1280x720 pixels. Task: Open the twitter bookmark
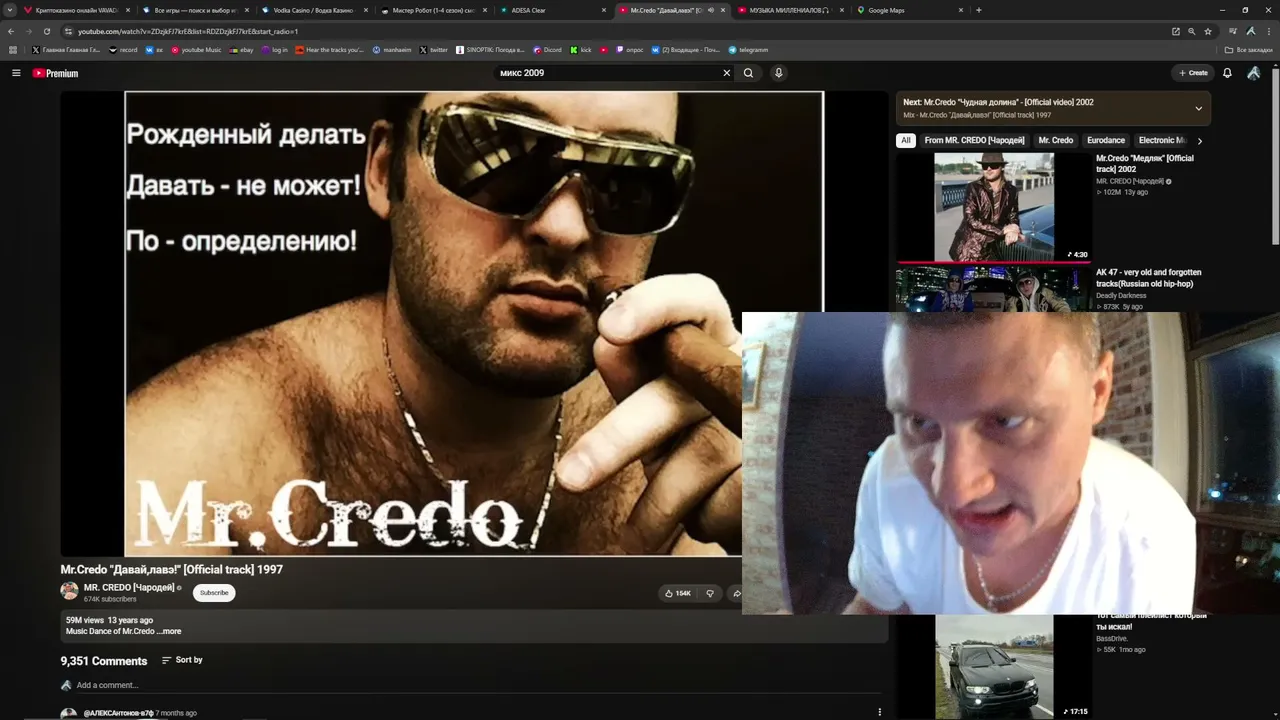point(434,50)
